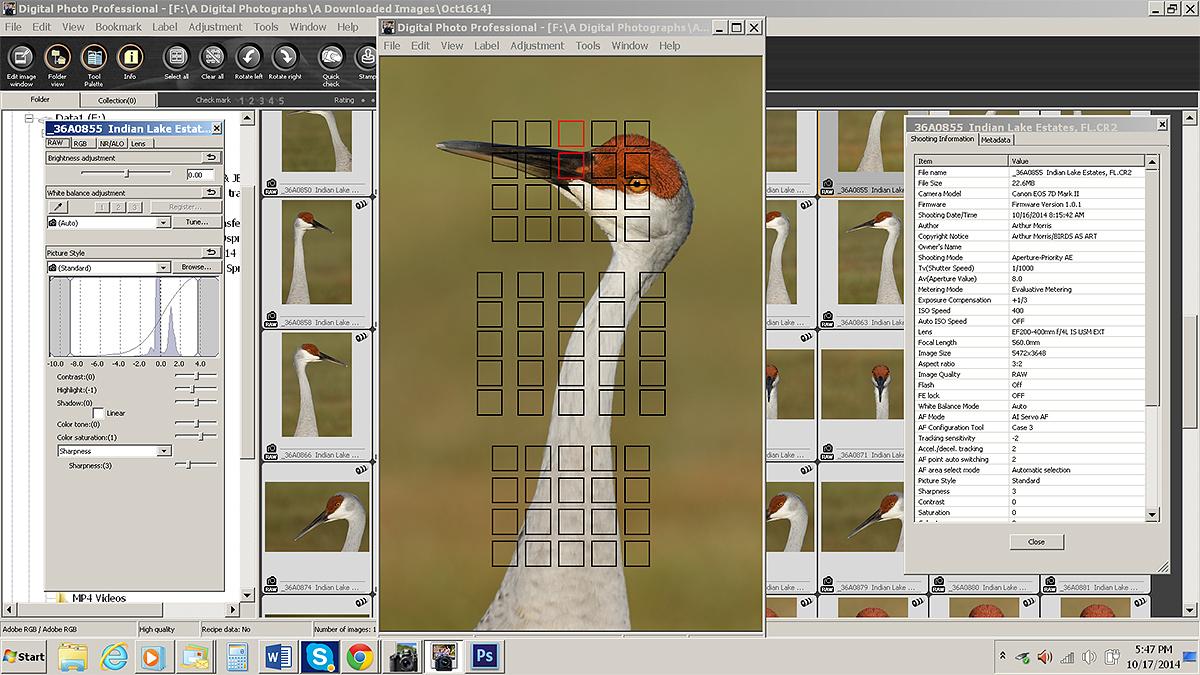
Task: Open the File menu in the main window
Action: pyautogui.click(x=14, y=27)
